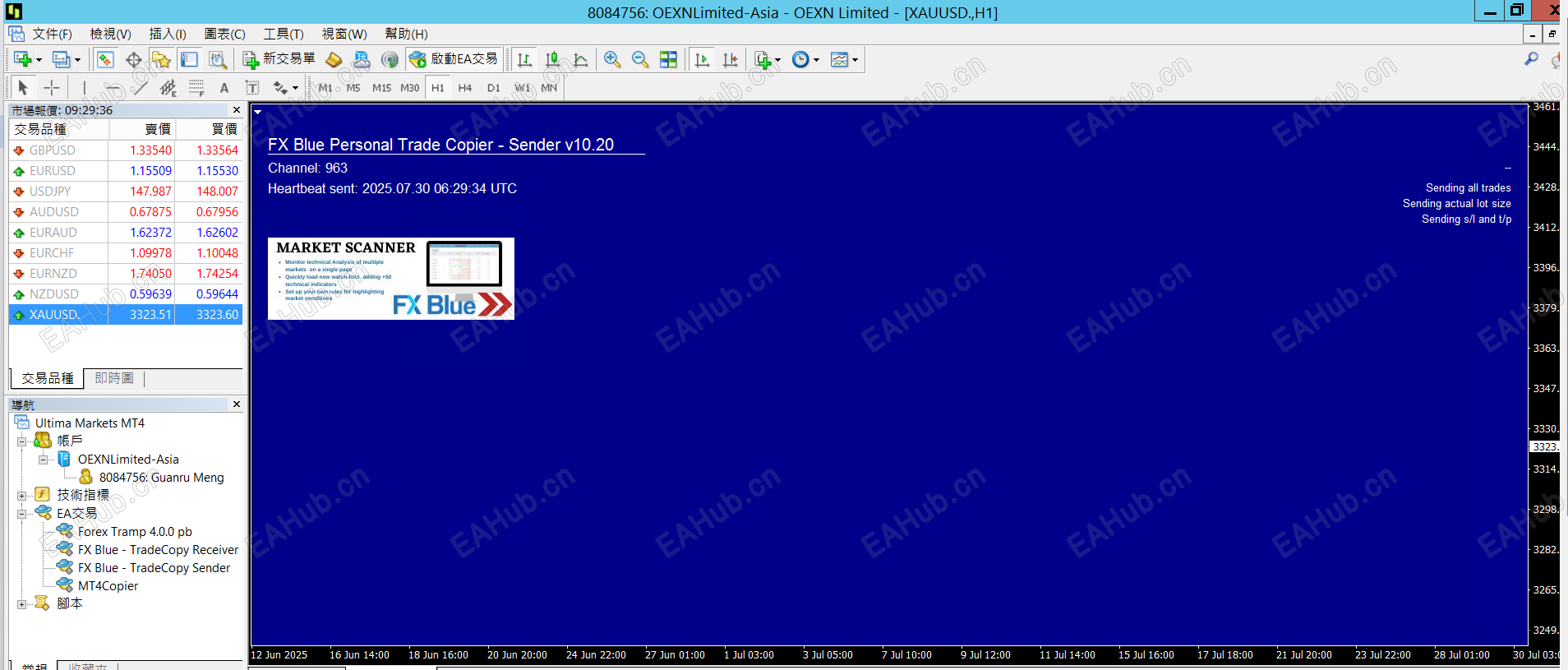Select the crosshair tool
Image resolution: width=1568 pixels, height=670 pixels.
pyautogui.click(x=51, y=87)
